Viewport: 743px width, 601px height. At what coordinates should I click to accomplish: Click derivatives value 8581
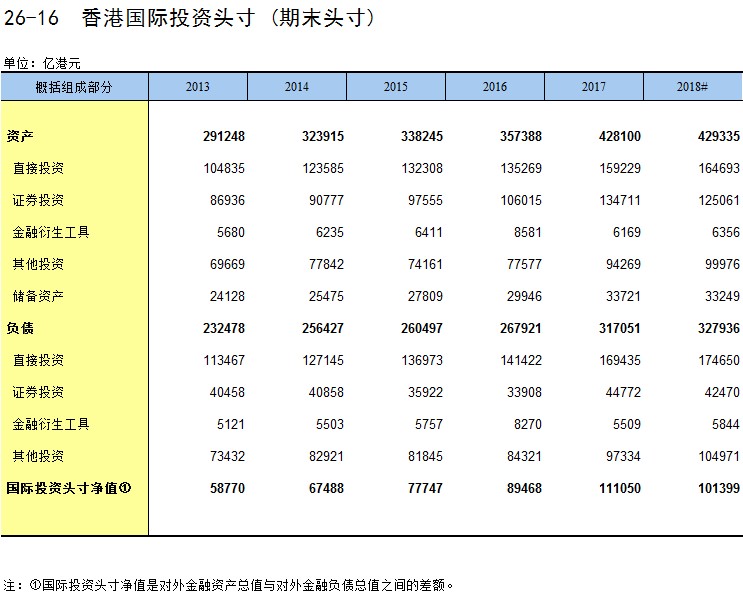pyautogui.click(x=528, y=232)
